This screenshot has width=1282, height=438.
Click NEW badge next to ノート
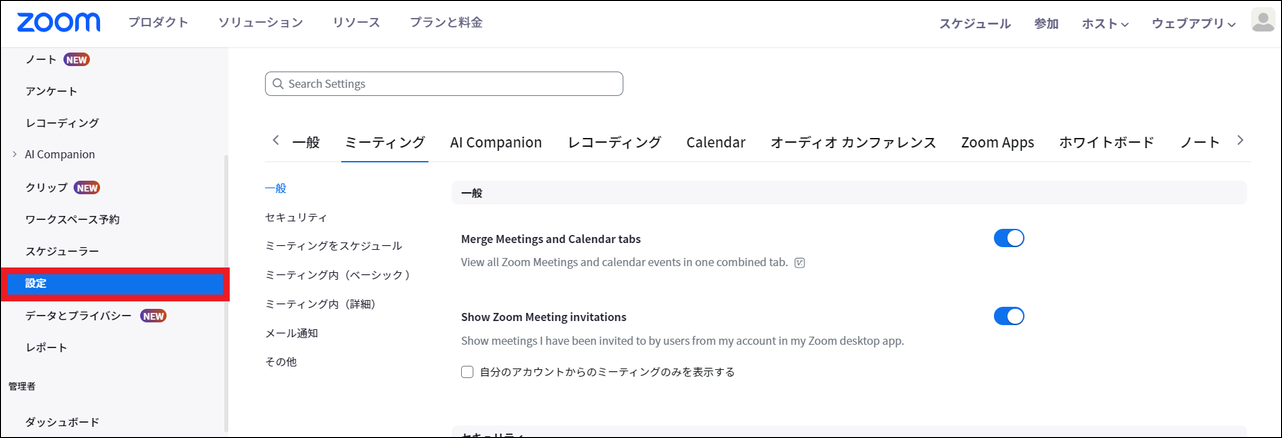(x=77, y=60)
